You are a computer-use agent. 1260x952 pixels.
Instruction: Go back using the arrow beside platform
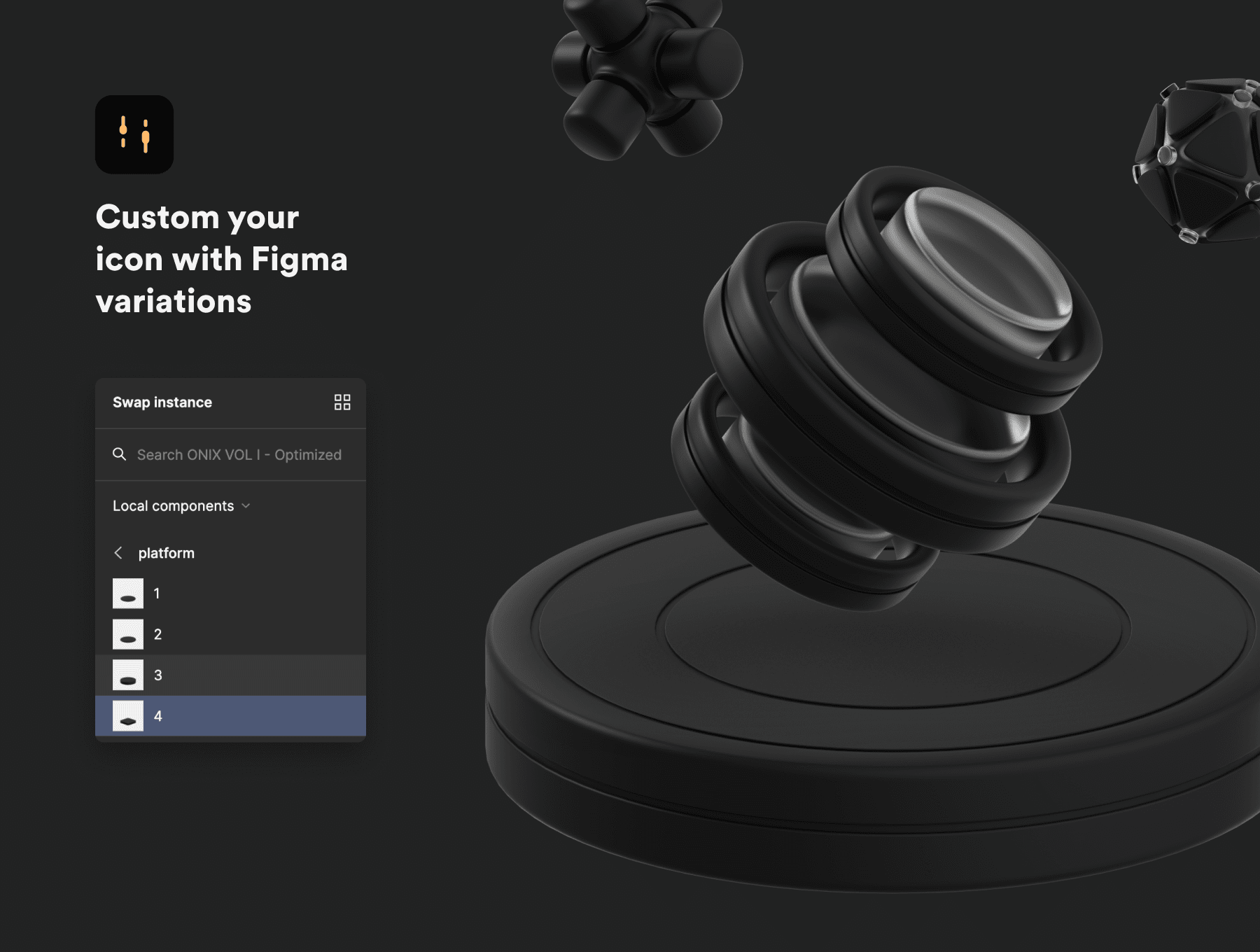[118, 553]
